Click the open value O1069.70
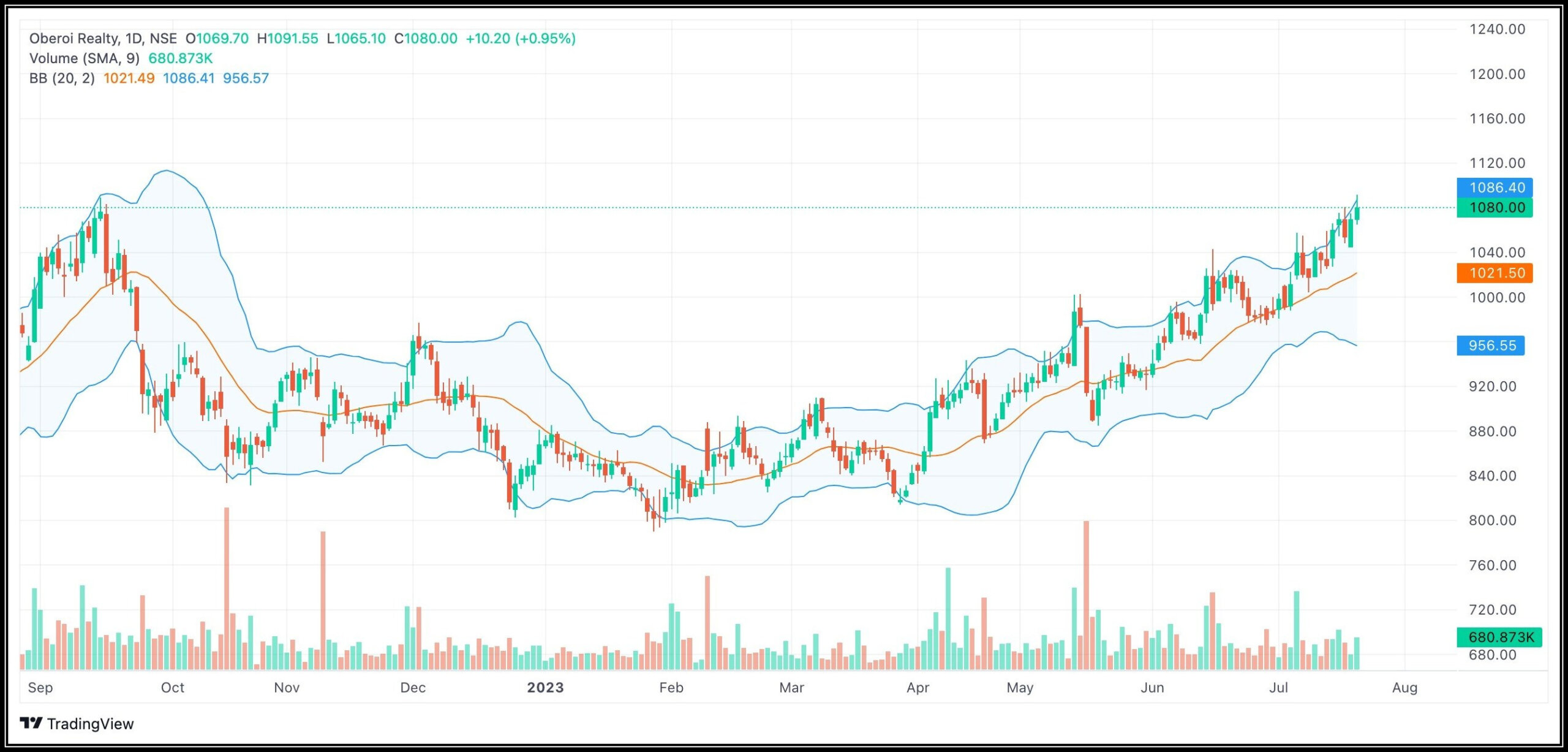1568x752 pixels. [x=217, y=39]
